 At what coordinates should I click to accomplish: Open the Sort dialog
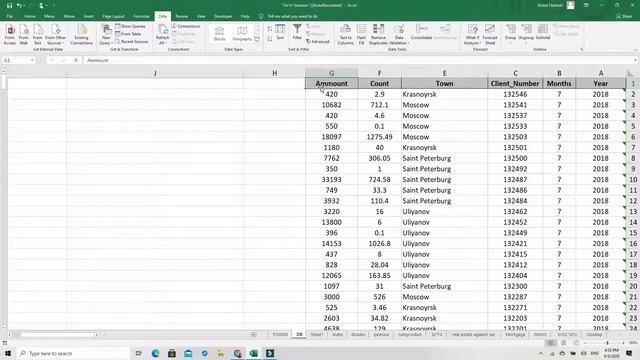(x=280, y=32)
